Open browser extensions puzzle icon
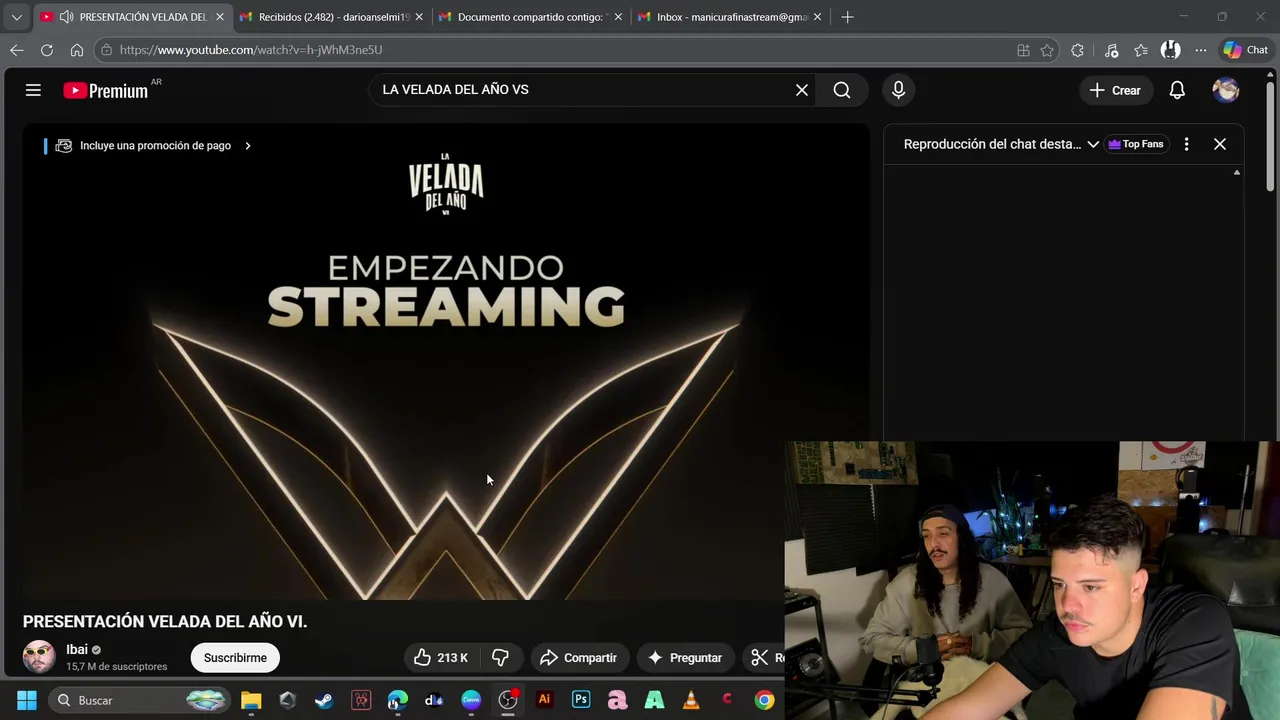The width and height of the screenshot is (1280, 720). [1077, 50]
